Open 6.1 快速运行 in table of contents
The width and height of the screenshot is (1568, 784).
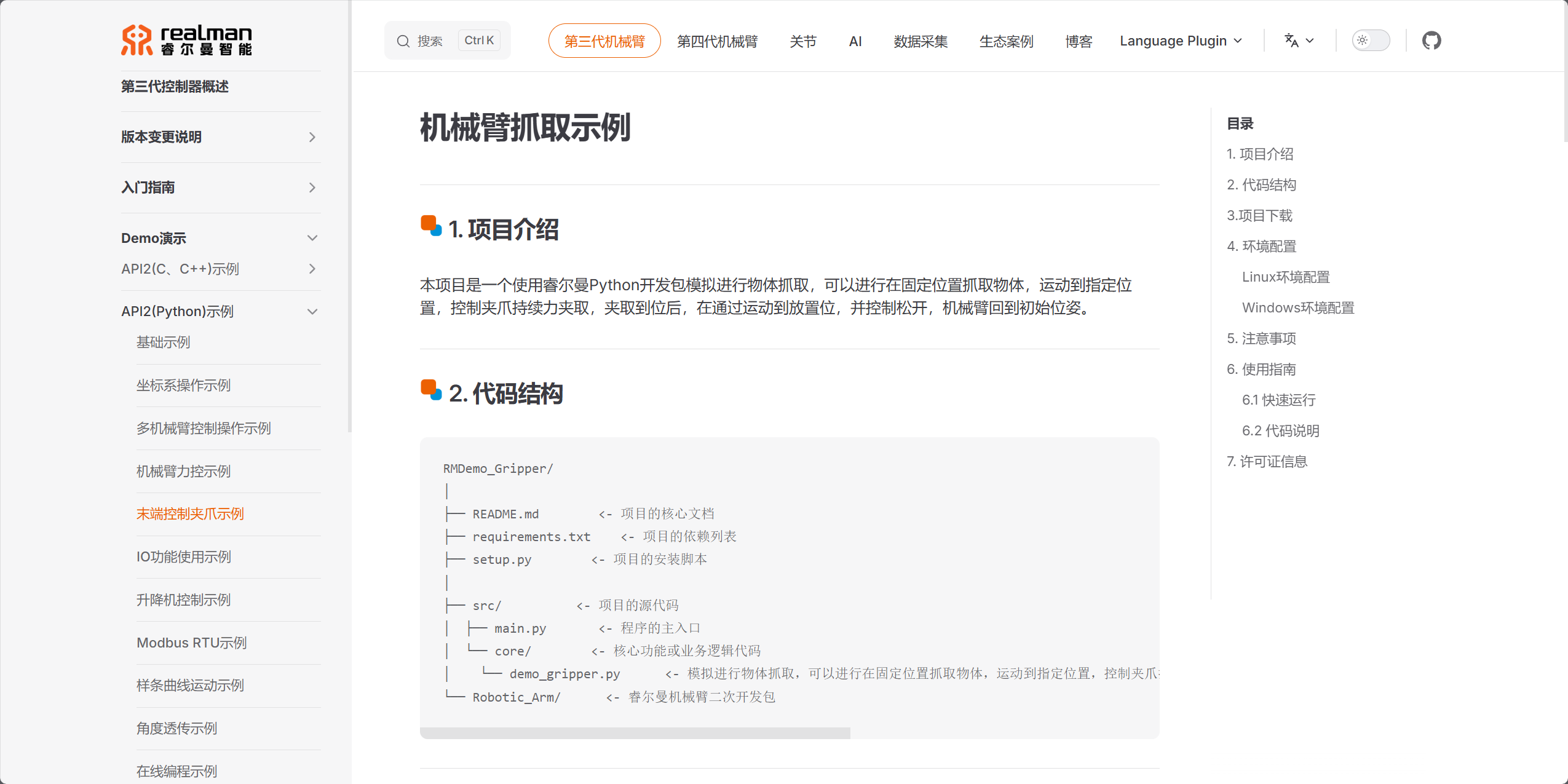[1278, 400]
